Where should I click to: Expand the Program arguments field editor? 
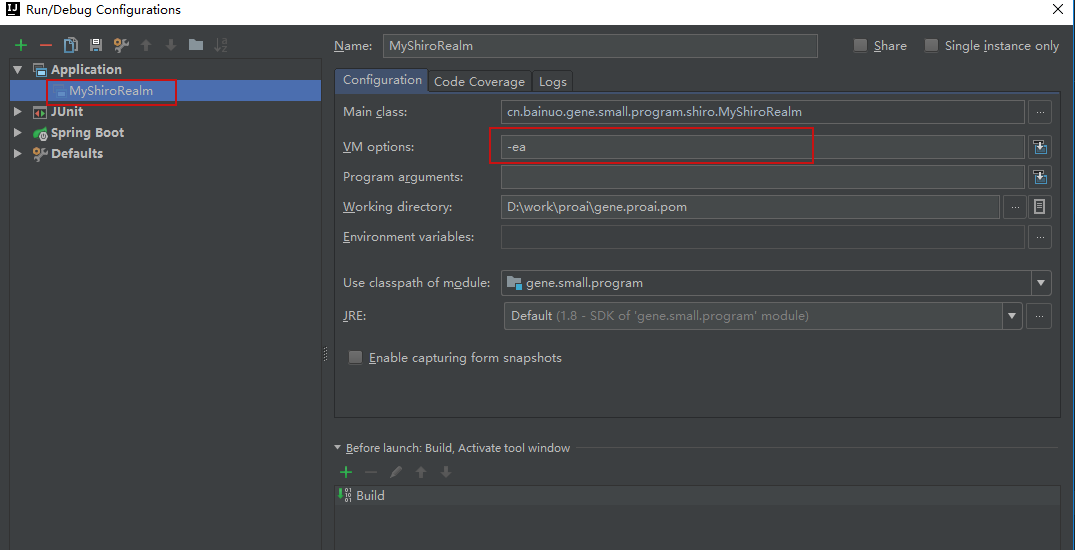pos(1040,177)
